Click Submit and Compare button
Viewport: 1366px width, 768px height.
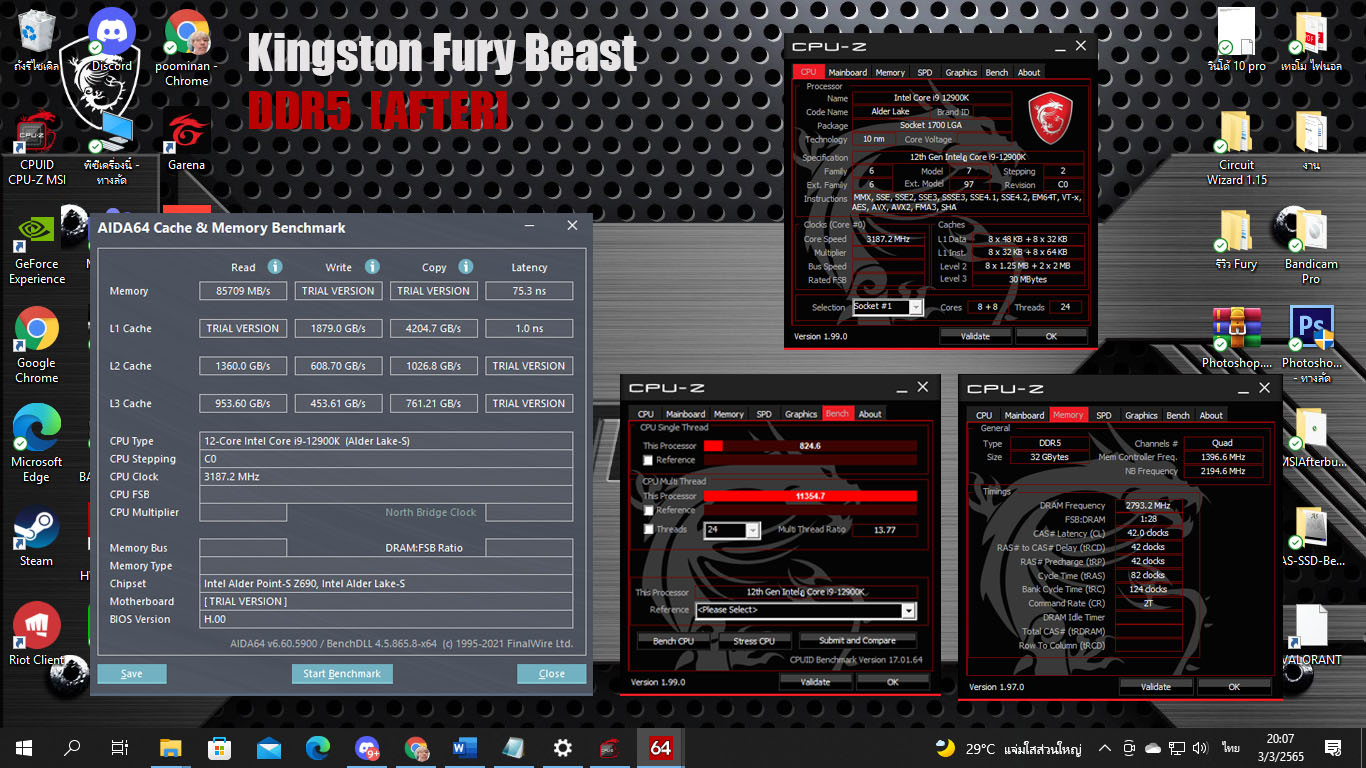[857, 640]
